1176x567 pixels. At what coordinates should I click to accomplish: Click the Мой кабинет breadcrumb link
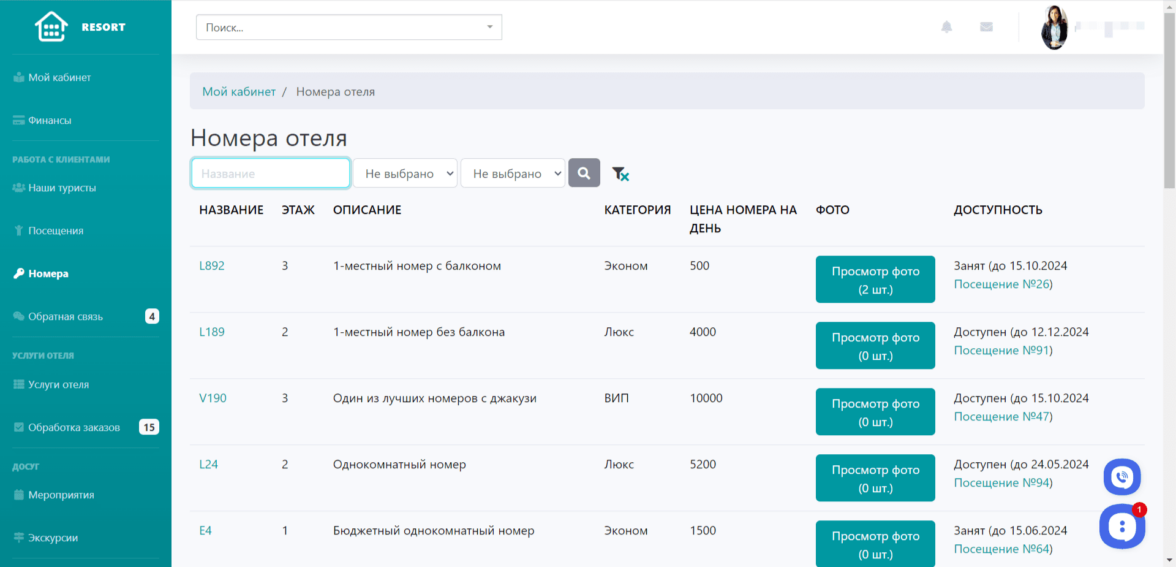coord(238,91)
